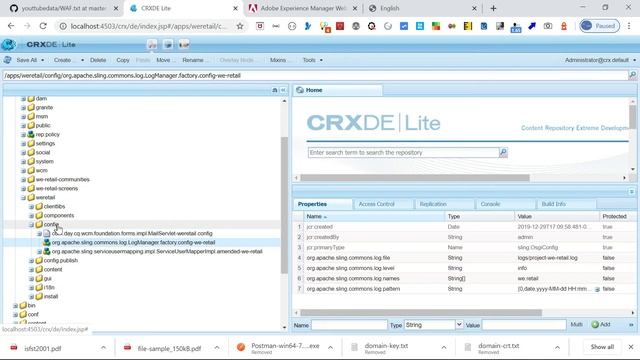Click the bookmark star in address bar

pos(240,26)
